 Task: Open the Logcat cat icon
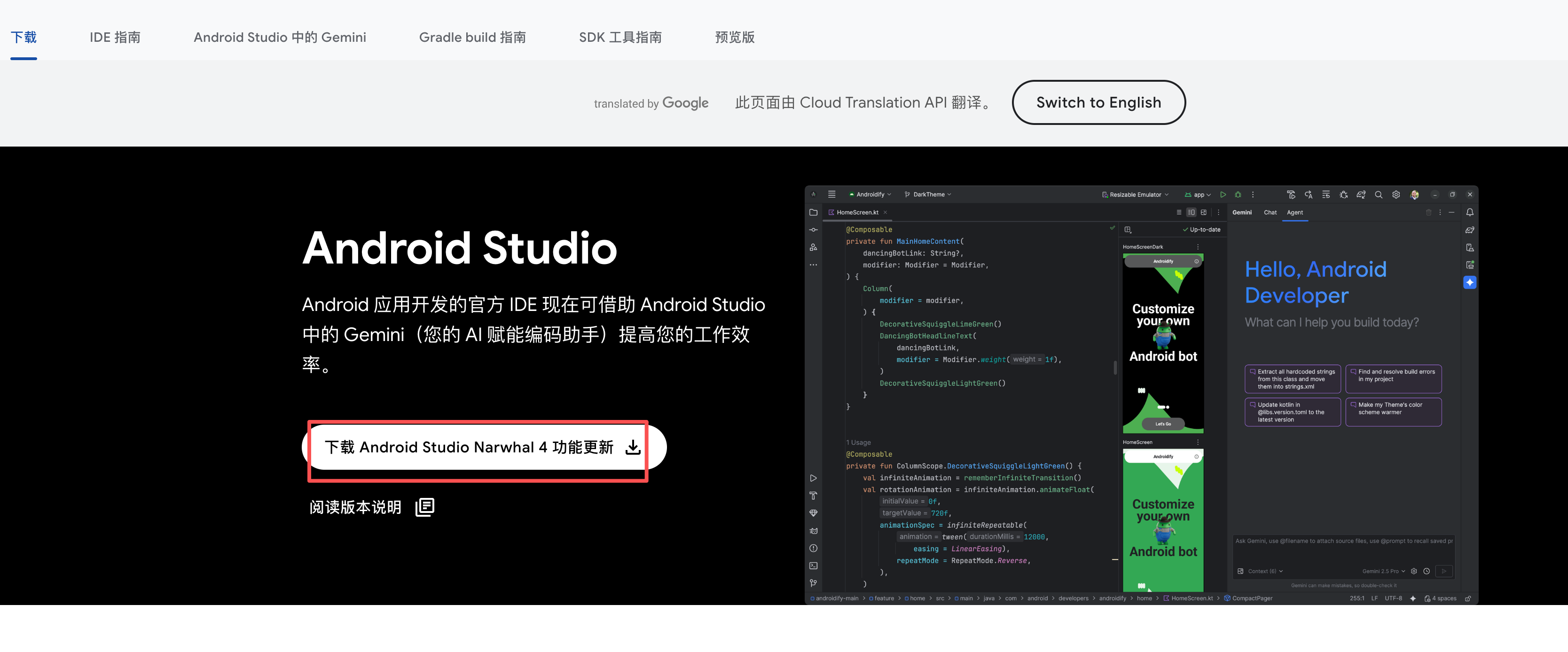pyautogui.click(x=813, y=531)
